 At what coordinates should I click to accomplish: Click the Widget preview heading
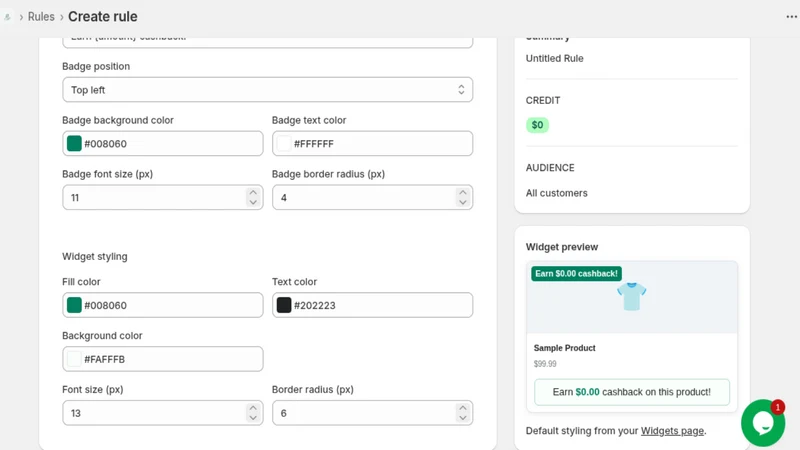coord(562,247)
